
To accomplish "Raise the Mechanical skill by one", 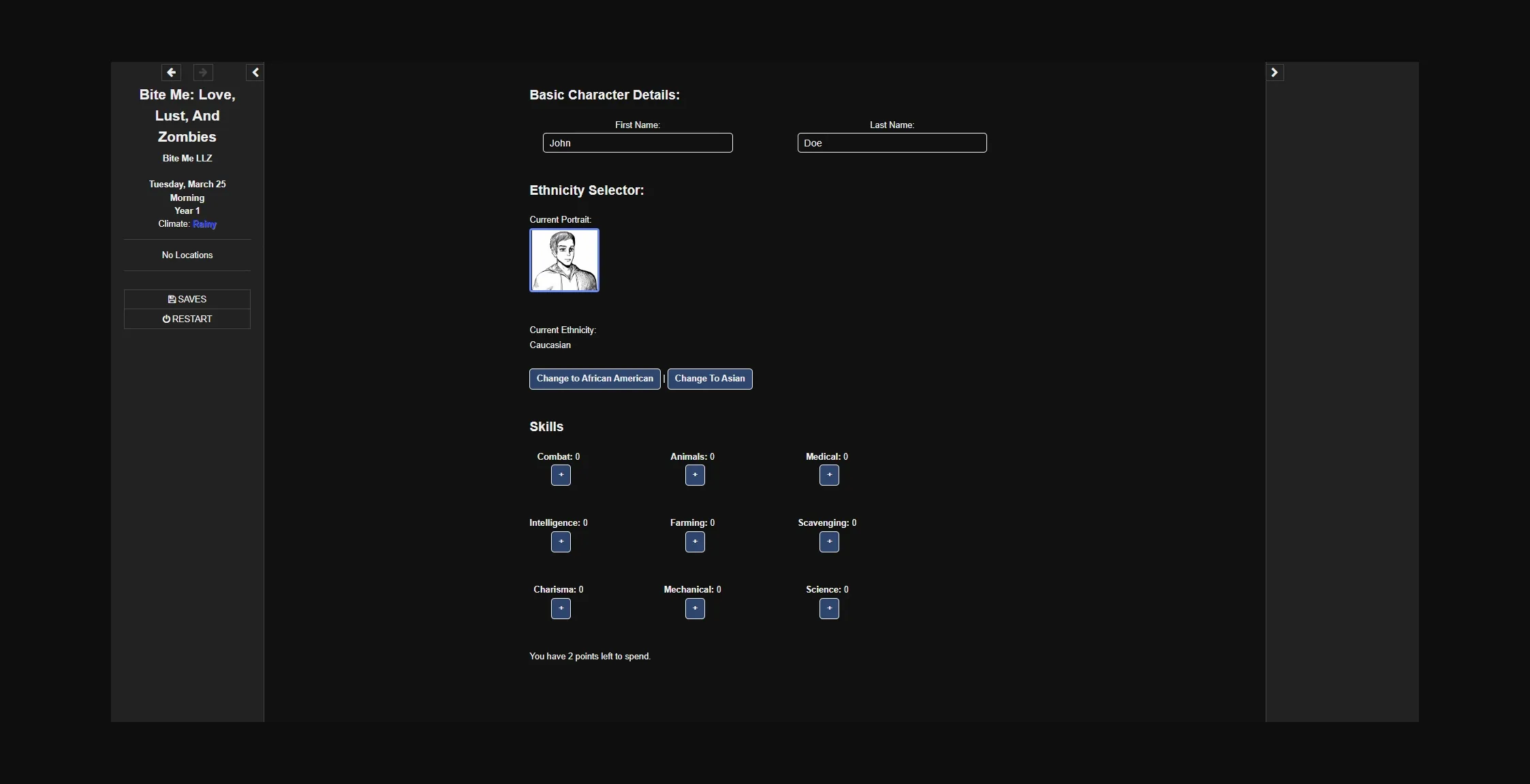I will (x=695, y=608).
